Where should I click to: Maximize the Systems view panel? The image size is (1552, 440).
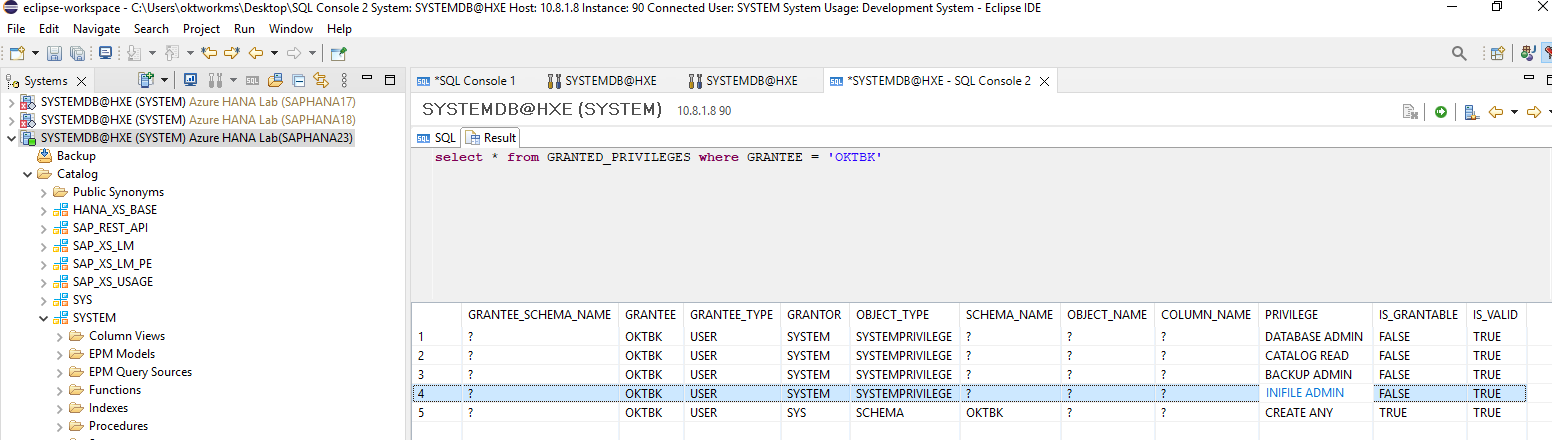[389, 79]
